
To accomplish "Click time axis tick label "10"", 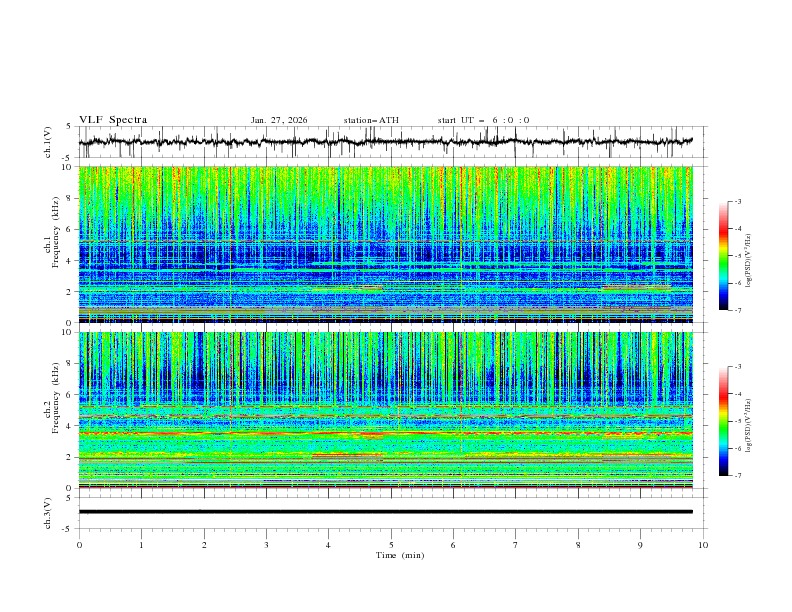I will point(703,545).
